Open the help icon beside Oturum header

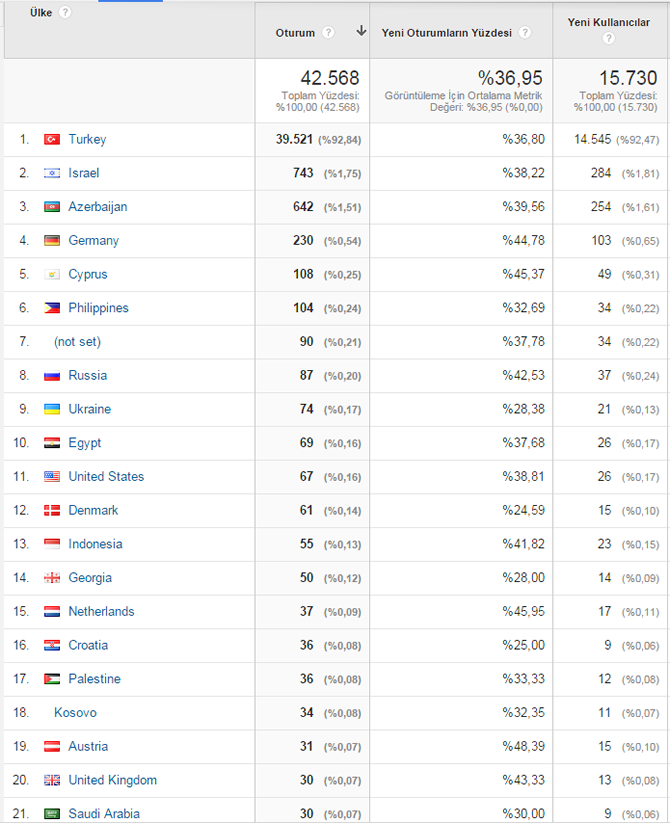pyautogui.click(x=327, y=33)
